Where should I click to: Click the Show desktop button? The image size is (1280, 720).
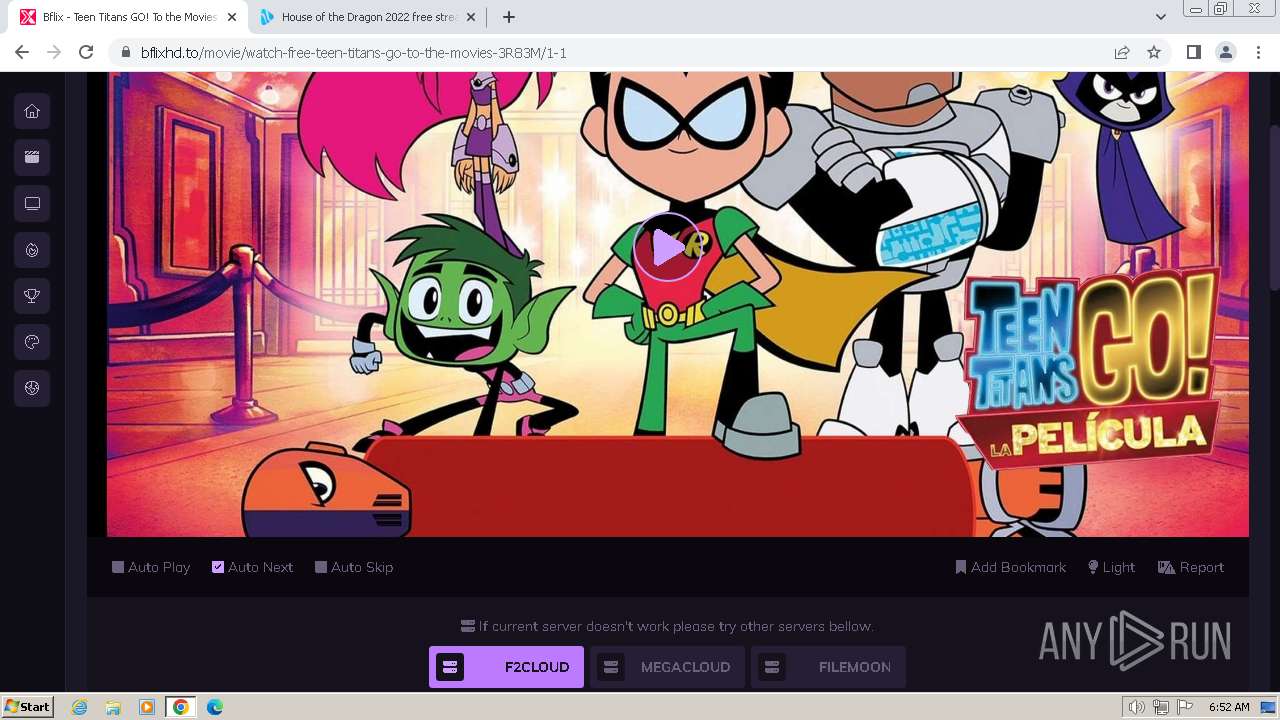click(x=1270, y=707)
